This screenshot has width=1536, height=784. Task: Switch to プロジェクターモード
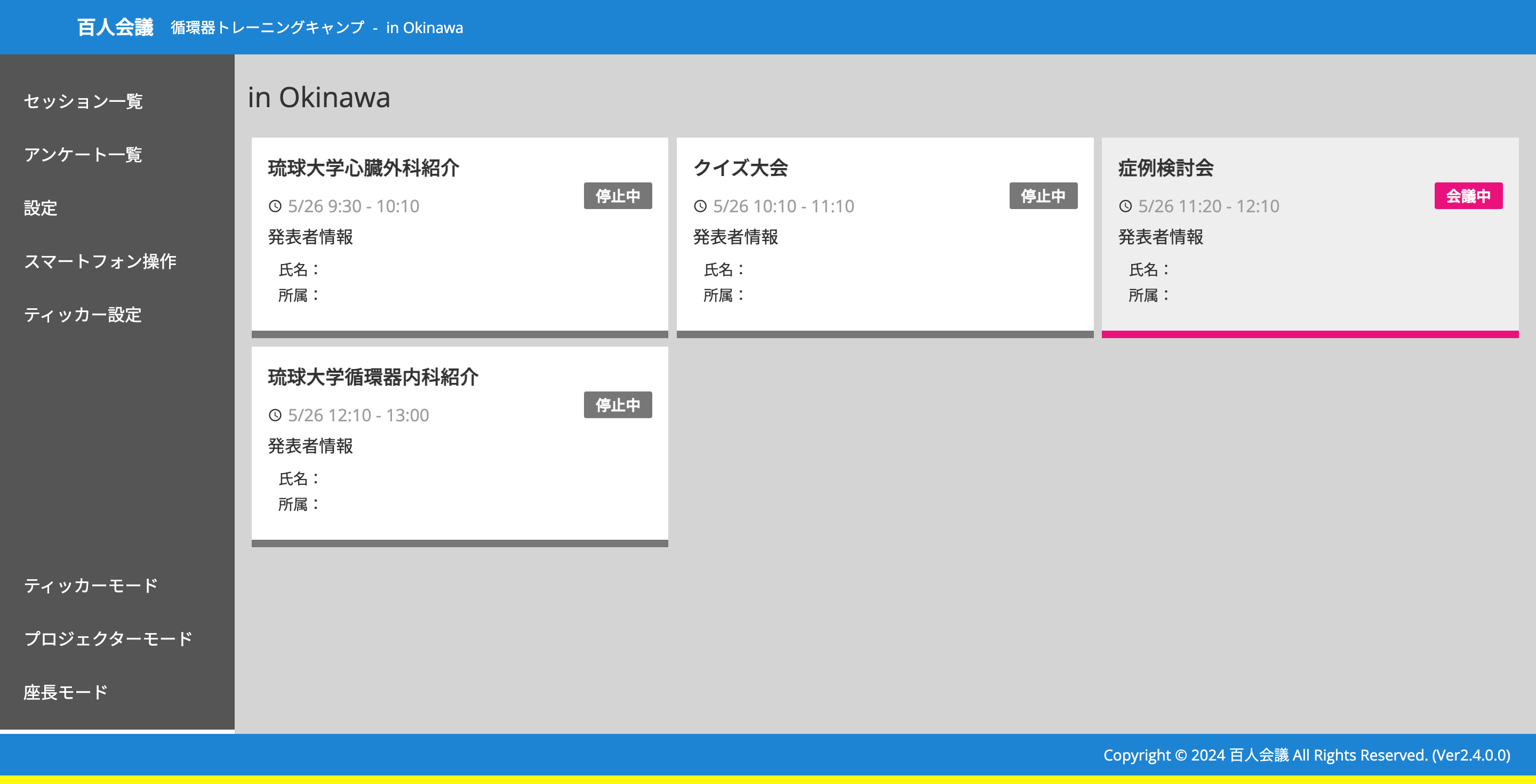(108, 638)
